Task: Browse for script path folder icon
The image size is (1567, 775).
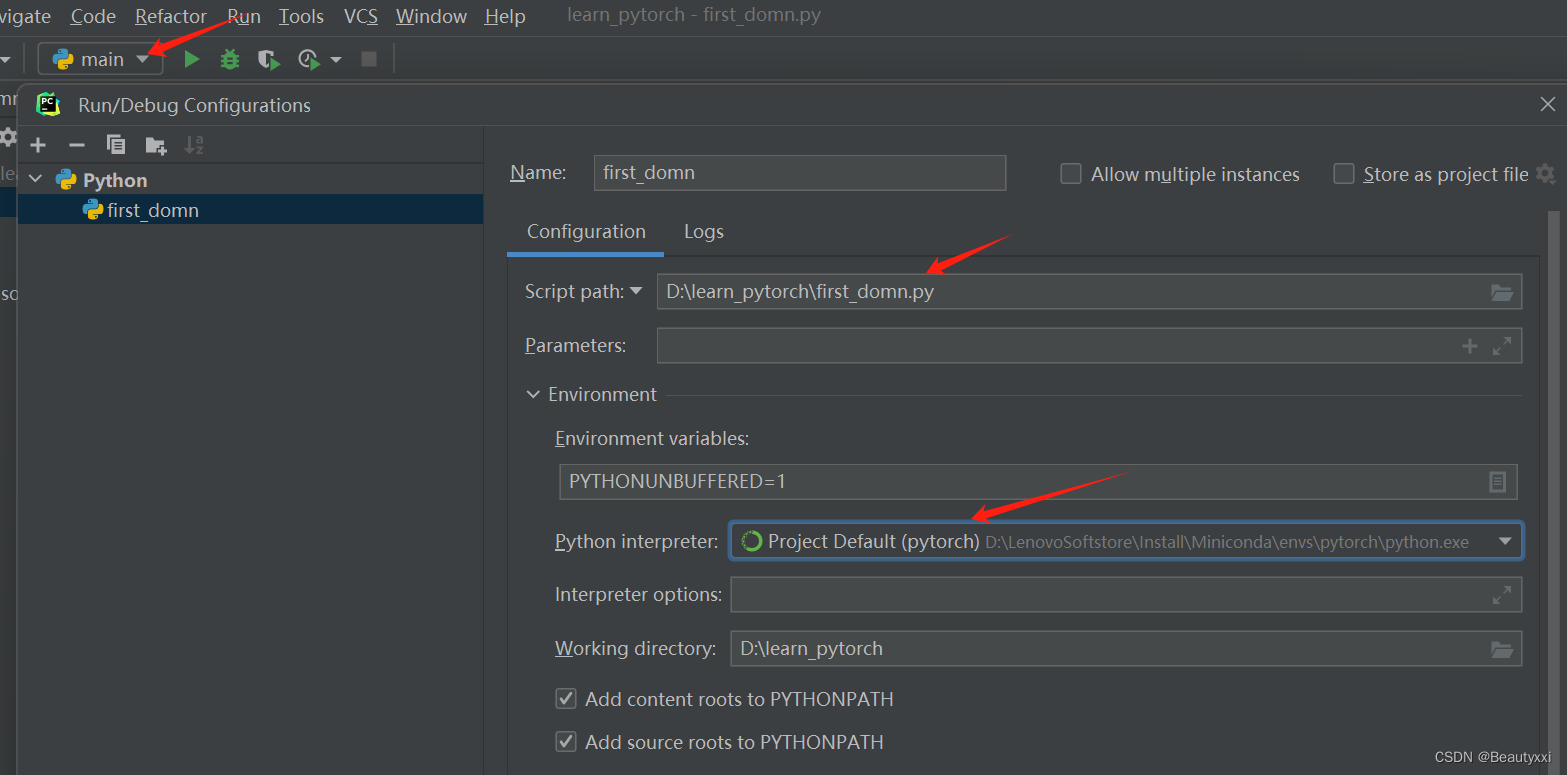Action: pos(1502,292)
